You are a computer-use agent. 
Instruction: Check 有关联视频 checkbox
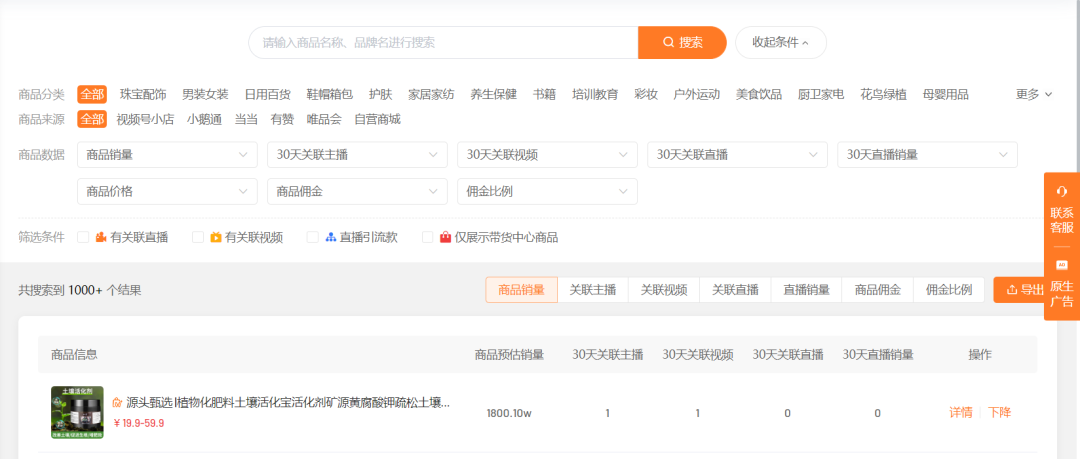pos(198,238)
